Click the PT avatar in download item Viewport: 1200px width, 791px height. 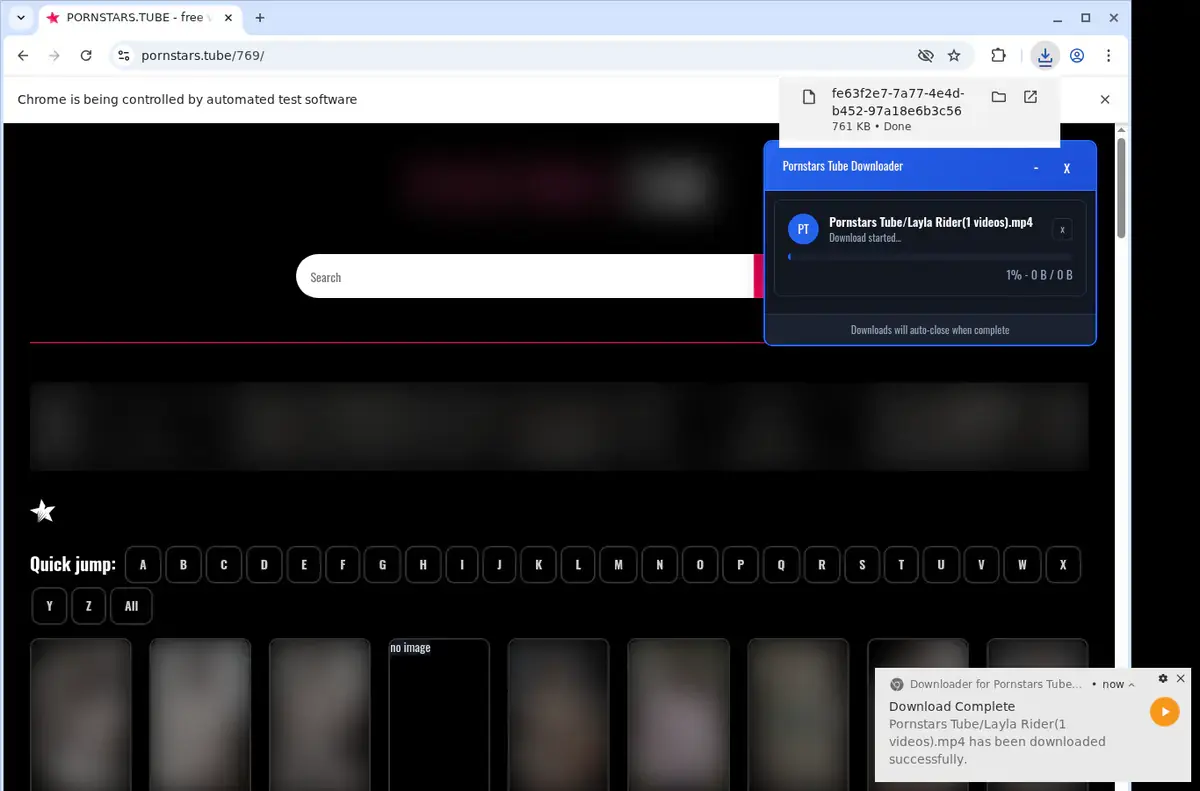pyautogui.click(x=803, y=229)
